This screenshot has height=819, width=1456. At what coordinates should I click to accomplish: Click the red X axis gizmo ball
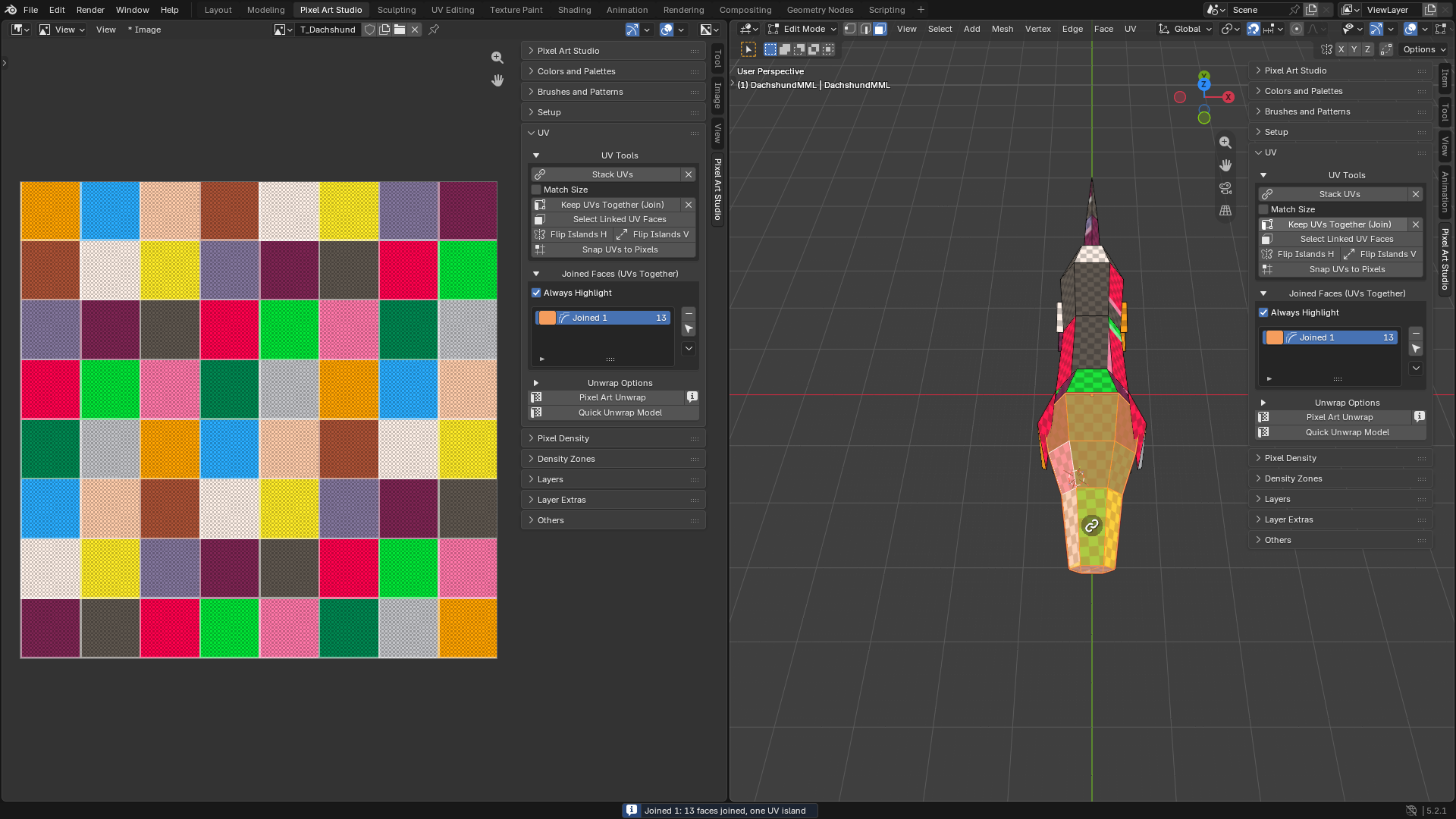pyautogui.click(x=1228, y=97)
